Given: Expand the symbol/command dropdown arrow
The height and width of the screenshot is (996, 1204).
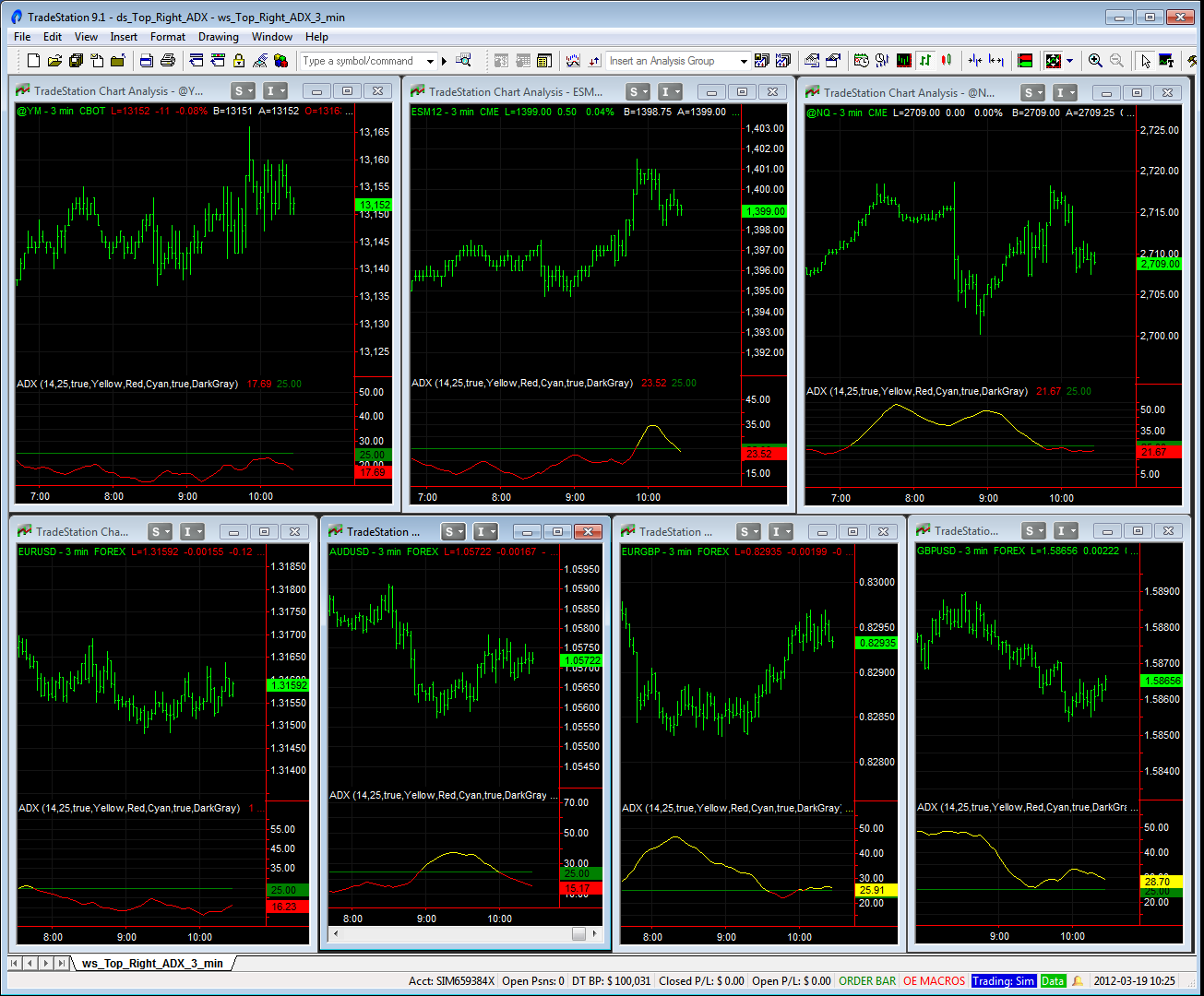Looking at the screenshot, I should click(430, 61).
